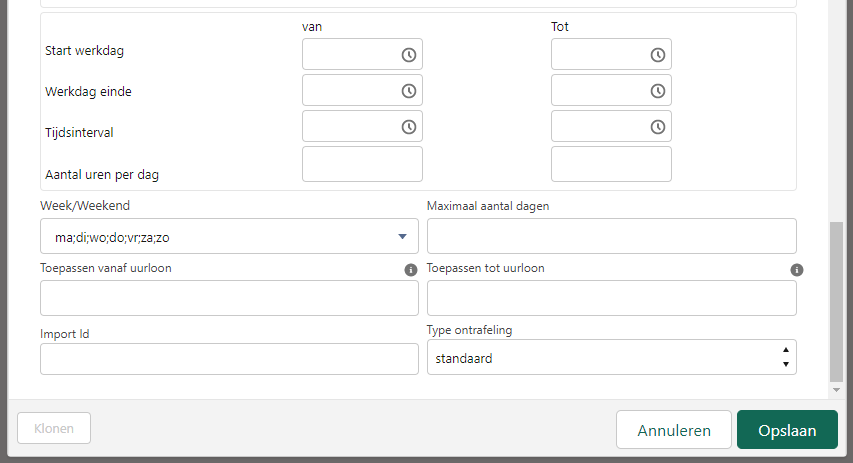
Task: Click arrow at bottom of scrollbar
Action: pyautogui.click(x=836, y=390)
